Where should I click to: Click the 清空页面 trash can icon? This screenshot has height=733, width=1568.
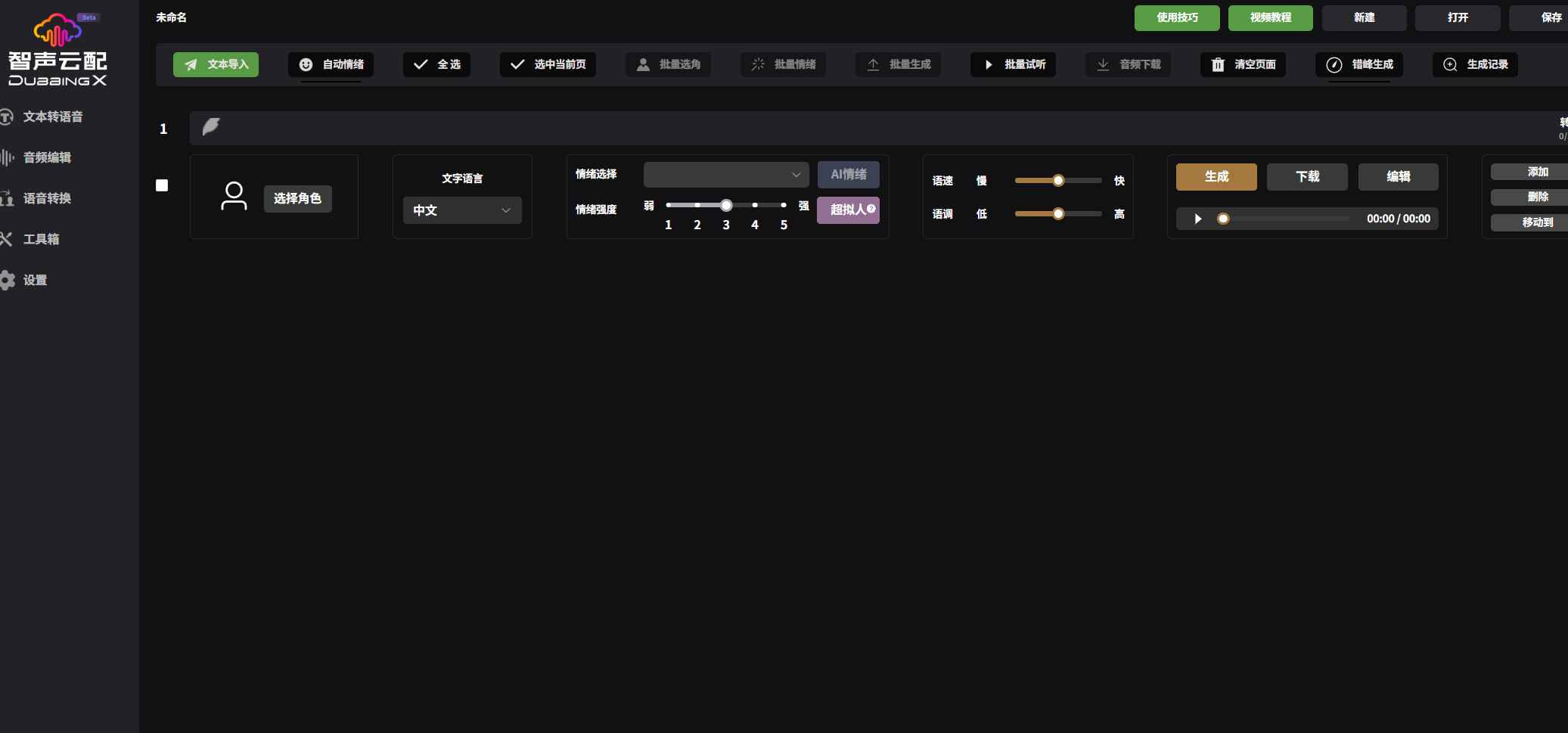point(1218,65)
